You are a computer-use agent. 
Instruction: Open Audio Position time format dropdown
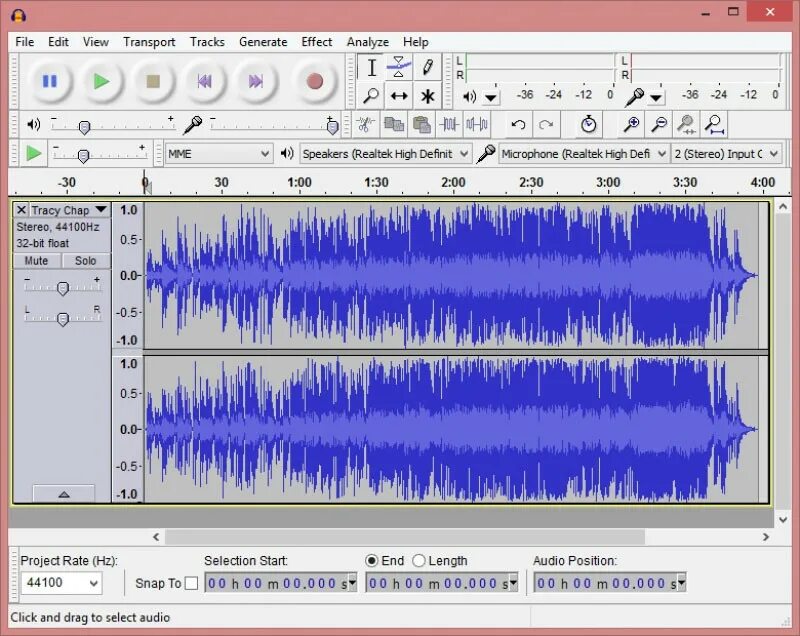coord(681,583)
